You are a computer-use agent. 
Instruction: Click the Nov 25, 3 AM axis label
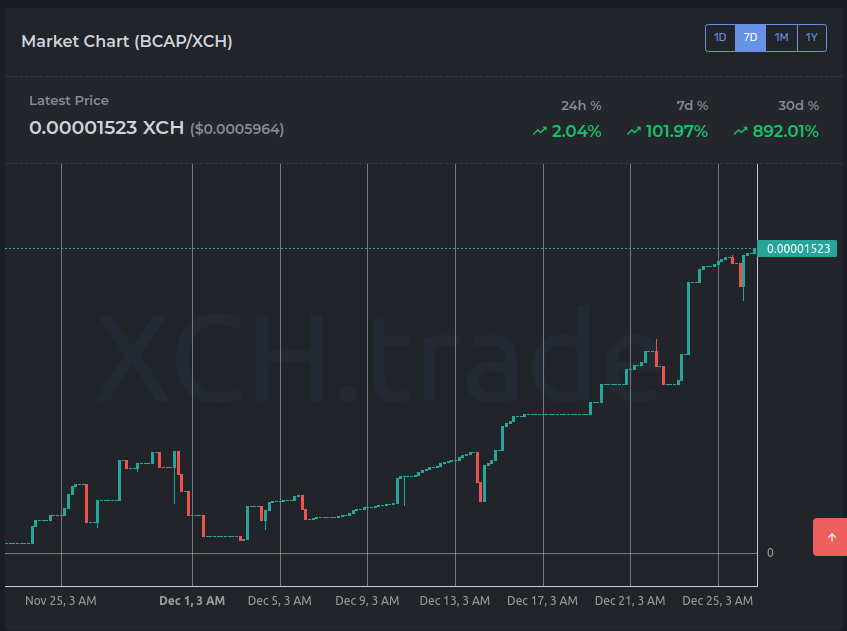point(60,600)
